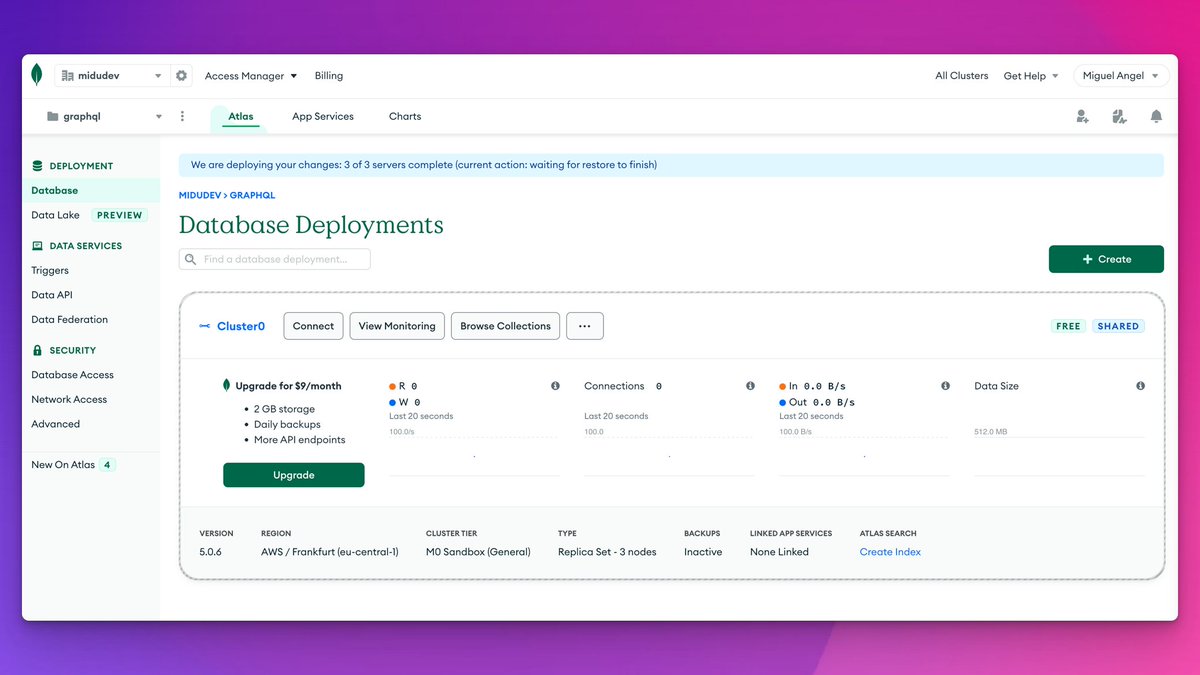1200x675 pixels.
Task: Click the Cluster0 cluster icon
Action: pos(205,326)
